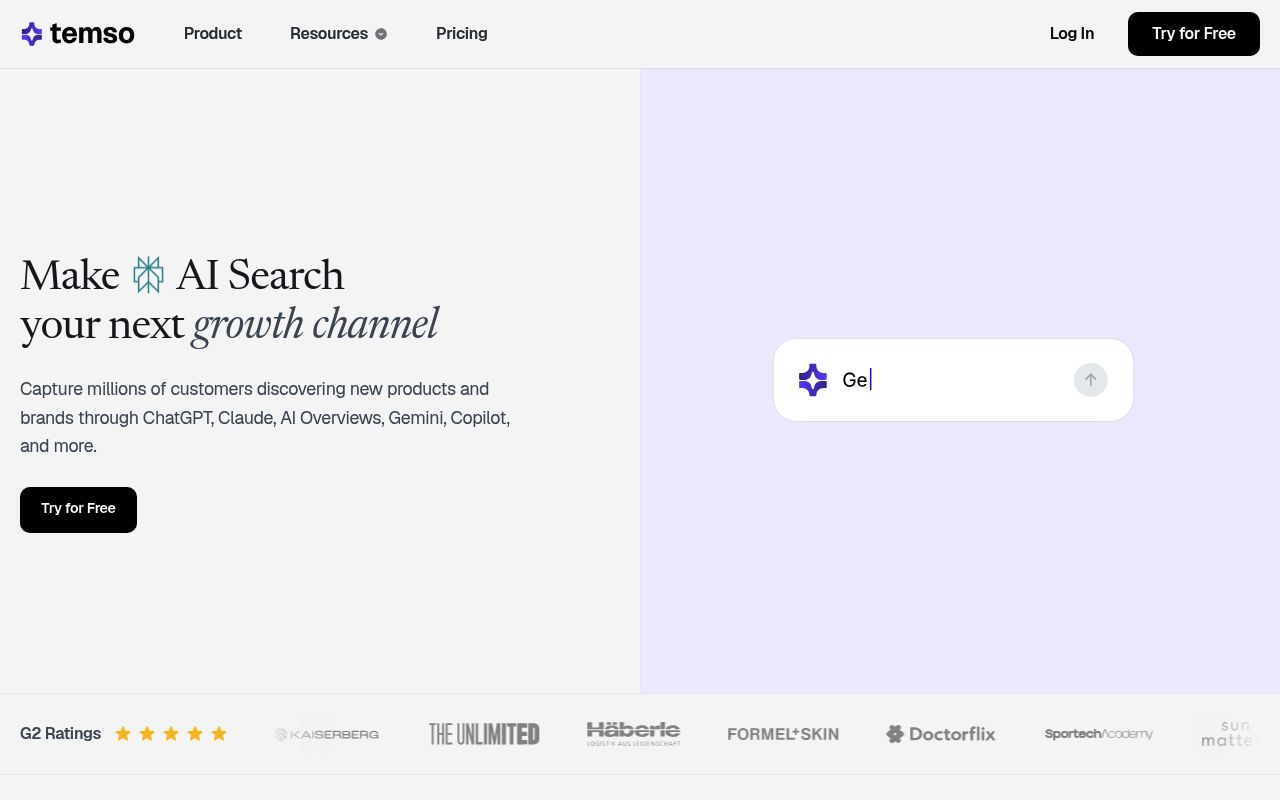Image resolution: width=1280 pixels, height=800 pixels.
Task: Open the Kaiserberg customer logo
Action: pyautogui.click(x=327, y=734)
